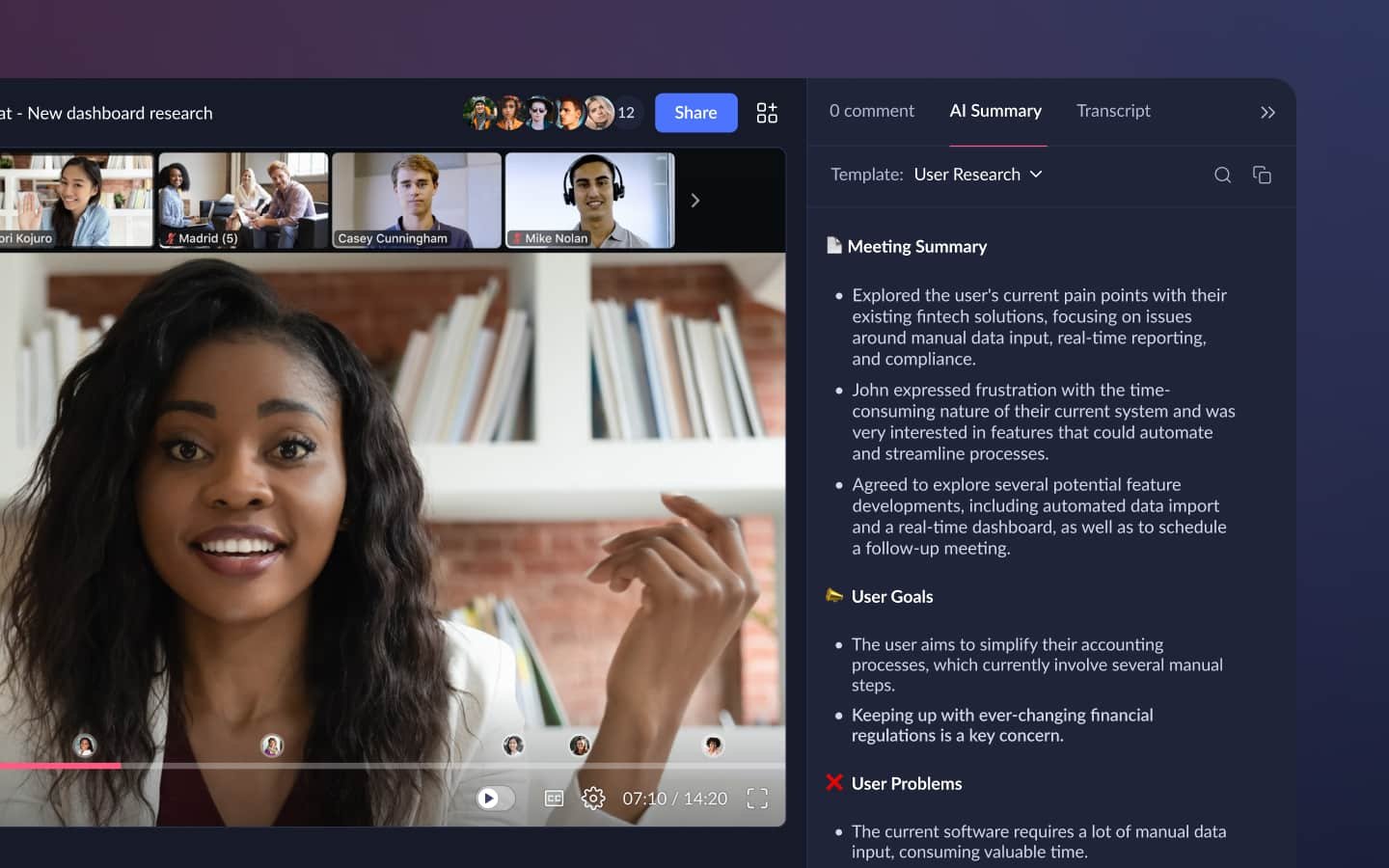
Task: Click the participant count 12 badge
Action: [x=626, y=113]
